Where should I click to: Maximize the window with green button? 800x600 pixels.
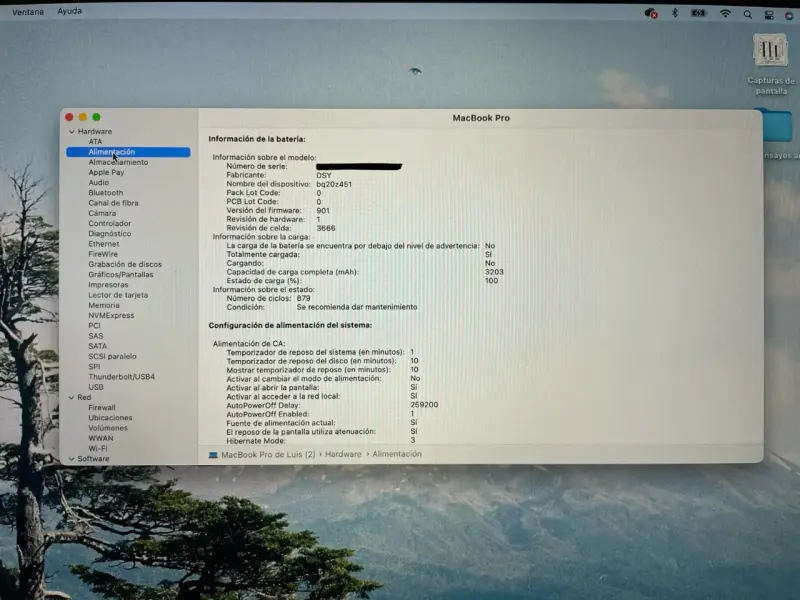[x=96, y=117]
